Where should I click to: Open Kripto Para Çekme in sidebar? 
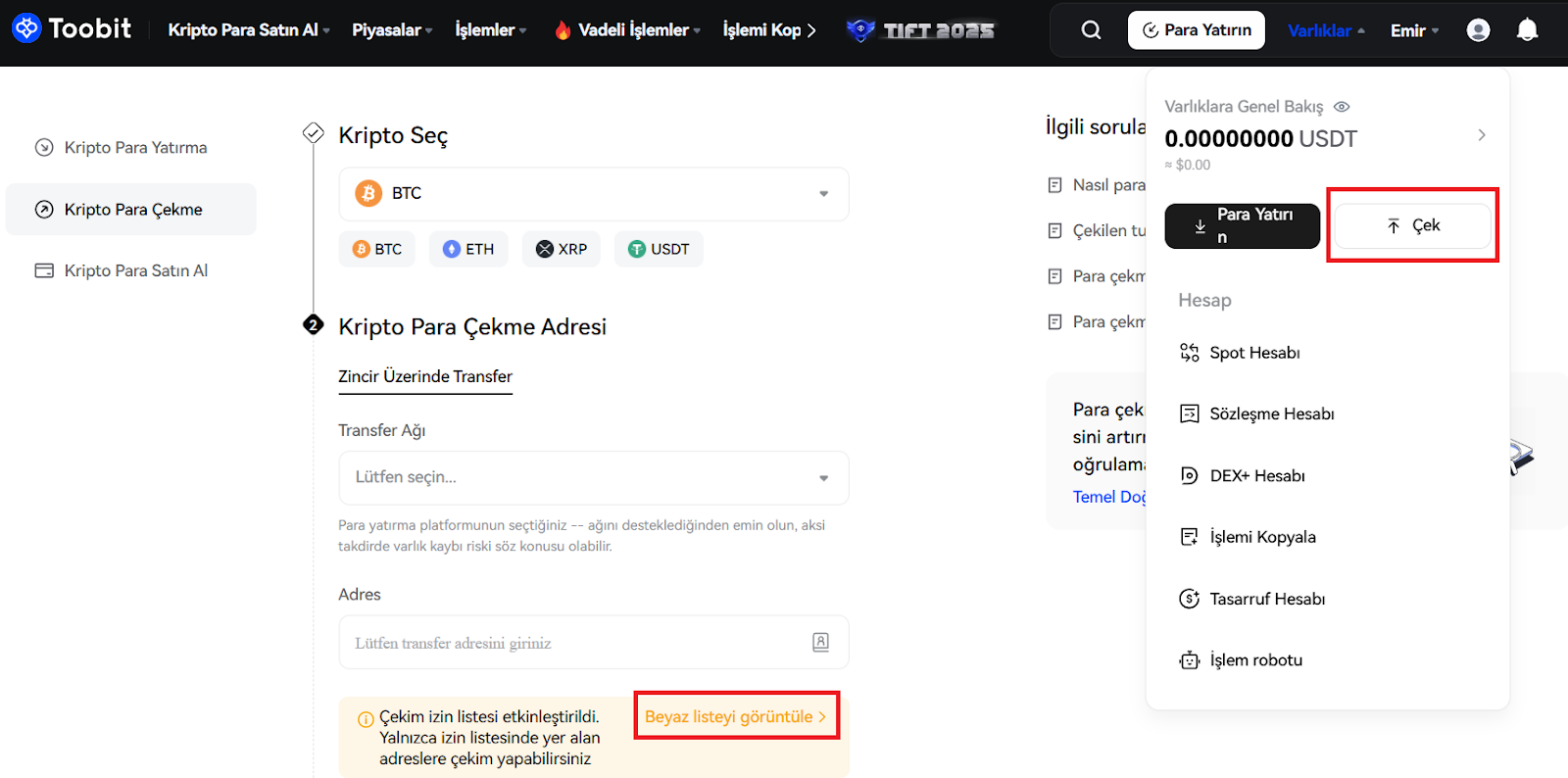tap(131, 209)
